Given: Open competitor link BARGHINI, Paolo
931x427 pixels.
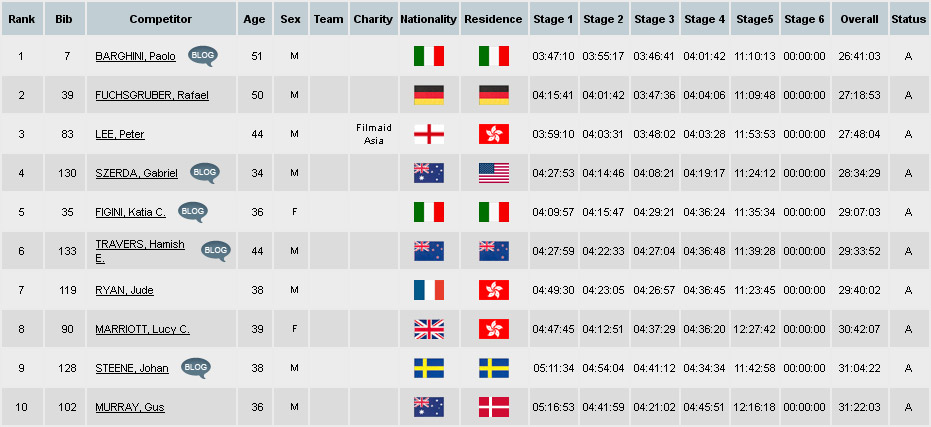Looking at the screenshot, I should click(x=135, y=57).
